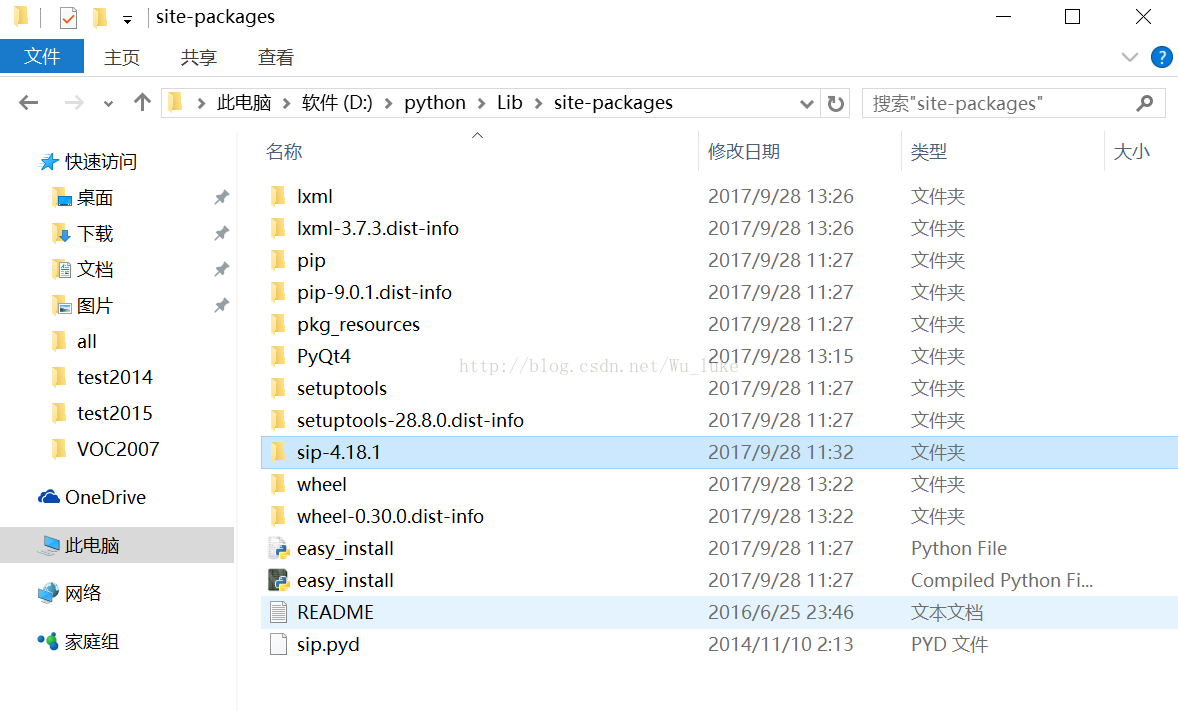
Task: Select the README text document icon
Action: point(278,613)
